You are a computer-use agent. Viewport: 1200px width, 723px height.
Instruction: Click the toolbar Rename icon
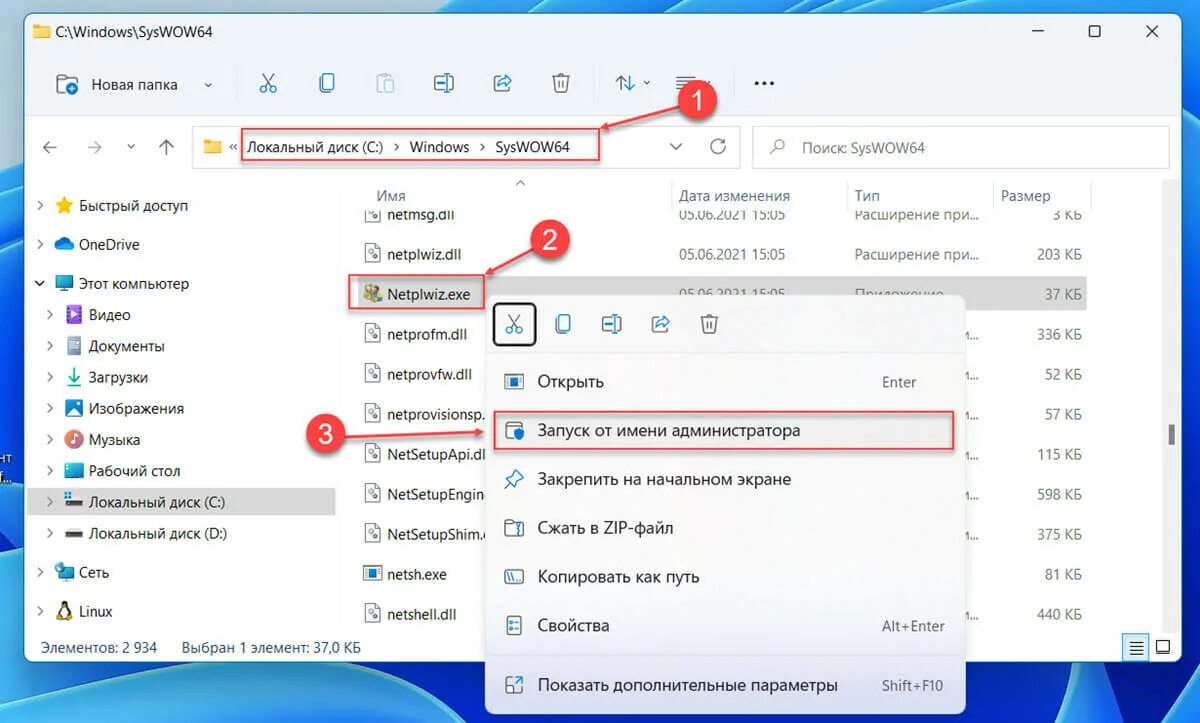click(444, 84)
